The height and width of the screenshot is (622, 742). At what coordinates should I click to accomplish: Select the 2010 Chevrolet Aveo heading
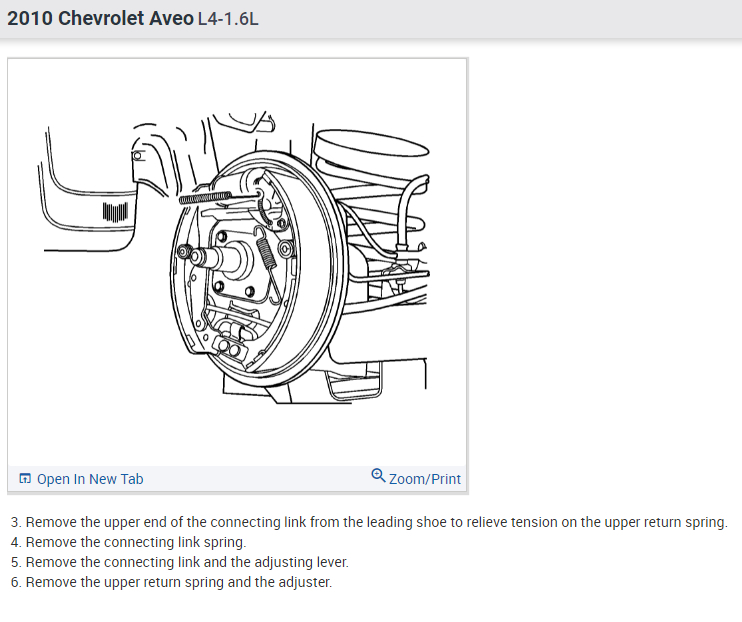tap(100, 18)
